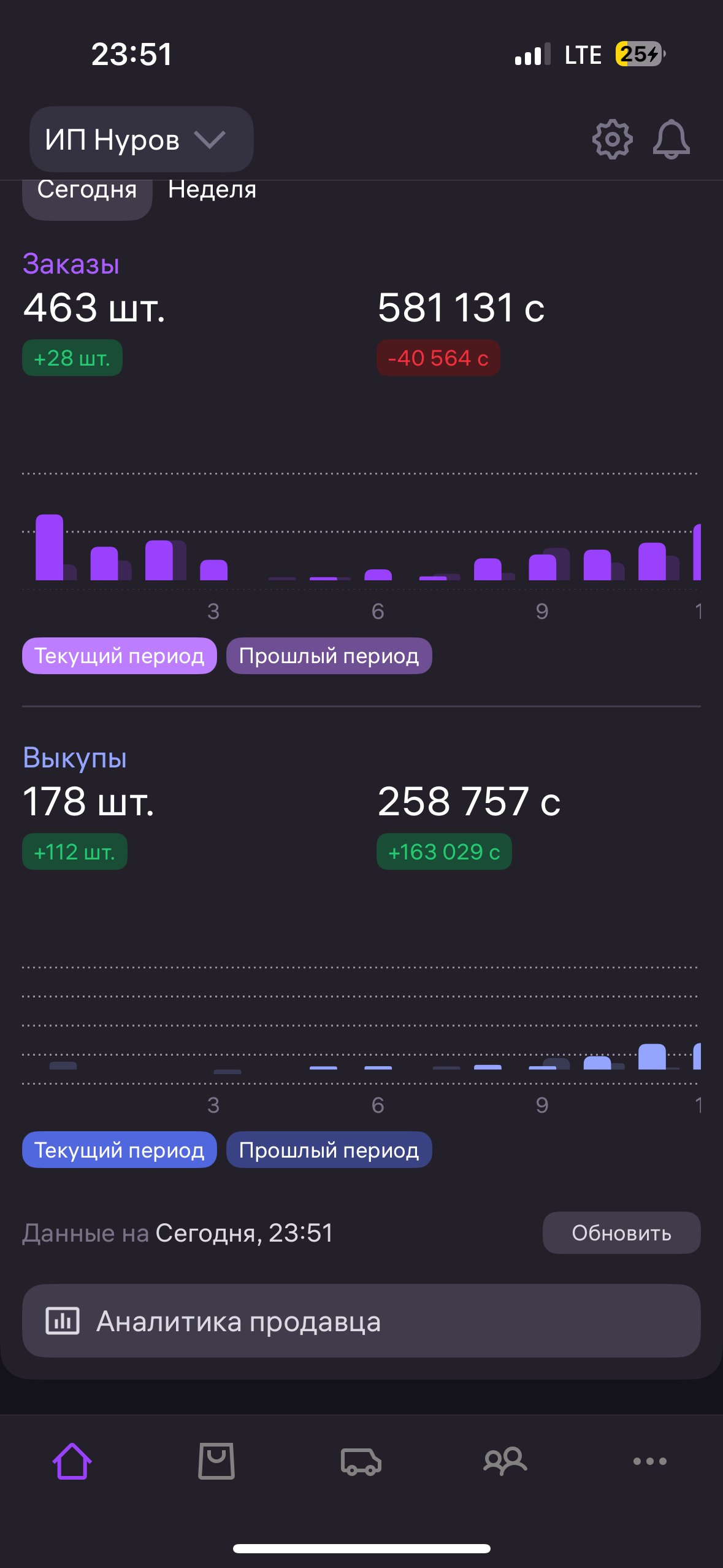Screen dimensions: 723x1568
Task: Tap the signal strength bars
Action: [x=533, y=55]
